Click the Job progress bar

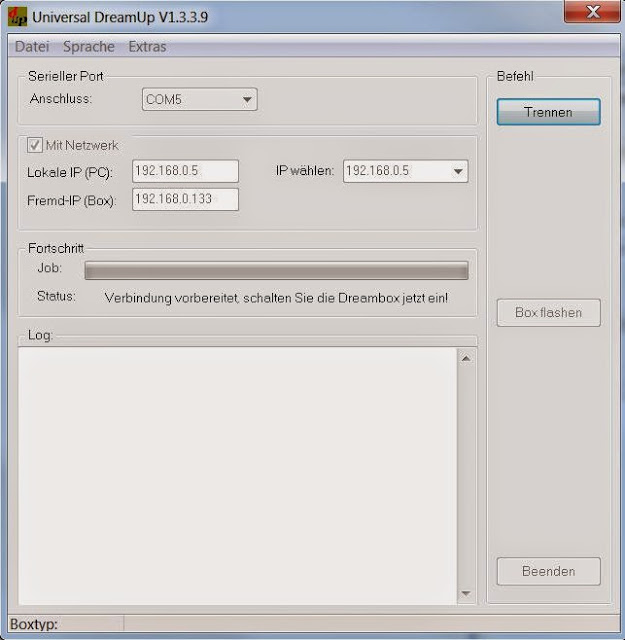click(276, 270)
